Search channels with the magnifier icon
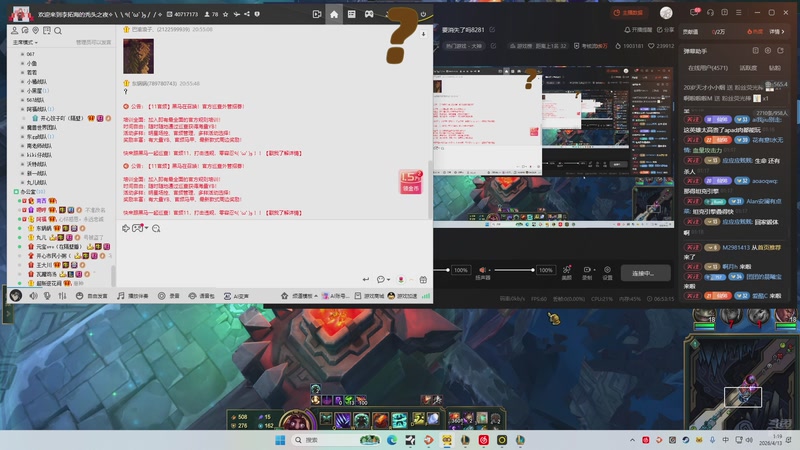Image resolution: width=800 pixels, height=450 pixels. click(58, 31)
